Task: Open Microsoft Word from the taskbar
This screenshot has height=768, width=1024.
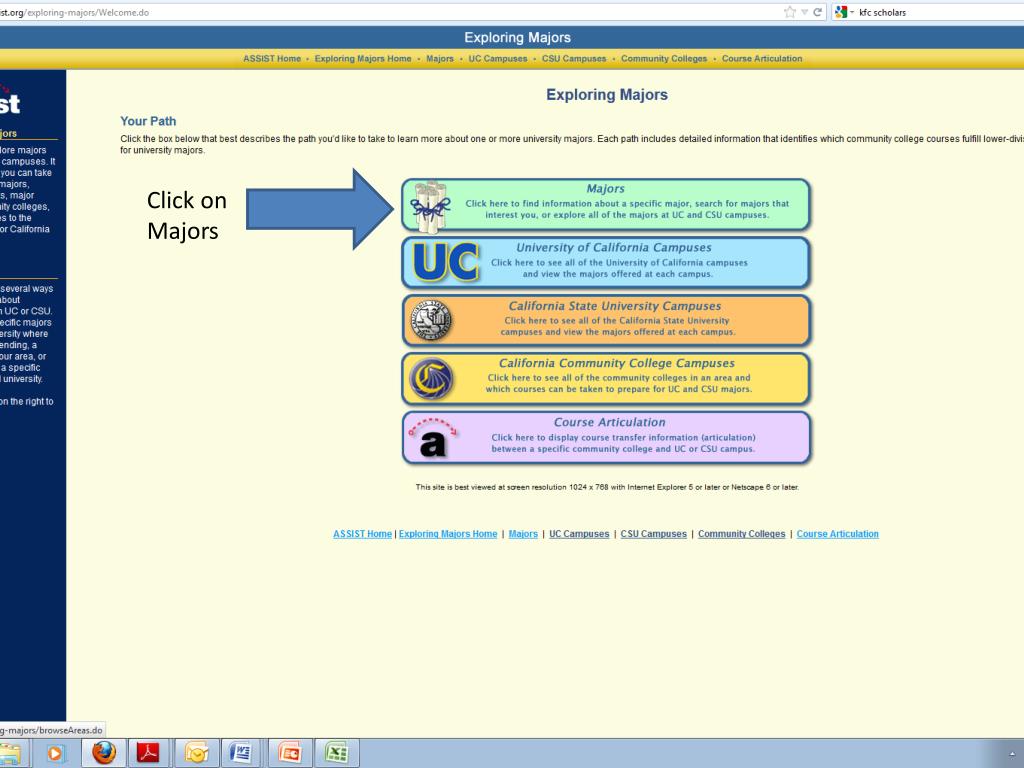Action: (242, 753)
